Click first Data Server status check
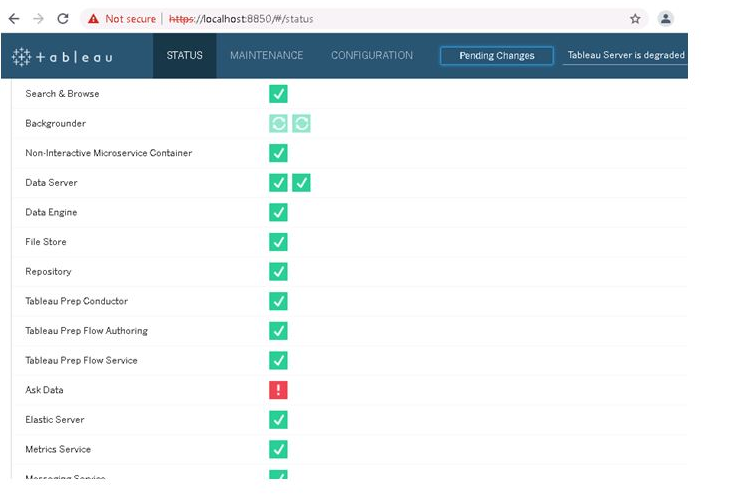This screenshot has width=730, height=499. (278, 182)
